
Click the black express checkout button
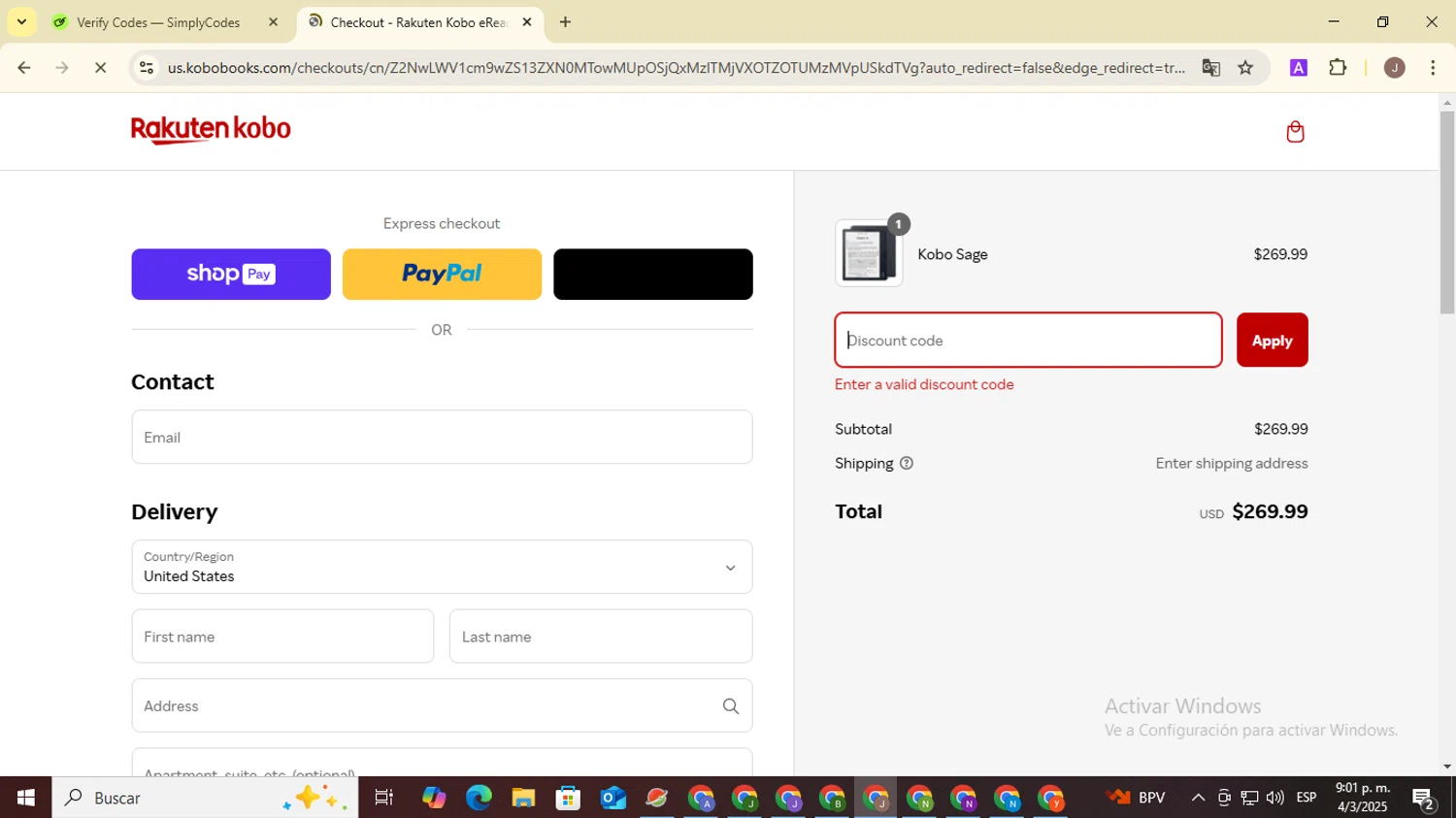(653, 274)
